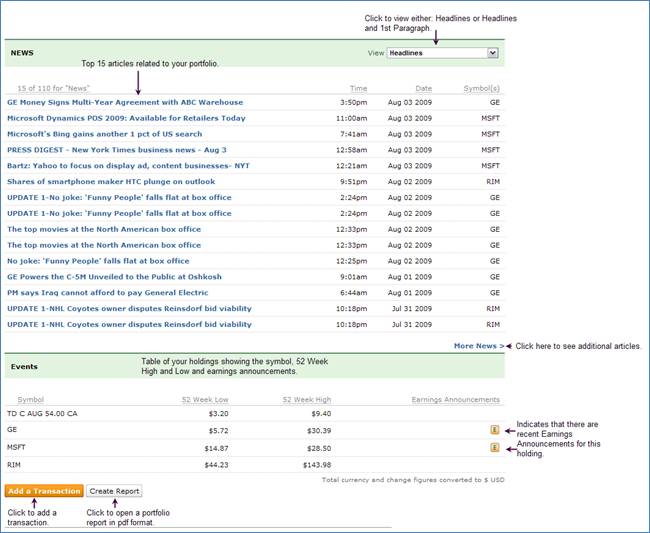Viewport: 650px width, 533px height.
Task: Open the MSFT earnings announcement icon
Action: [x=495, y=447]
